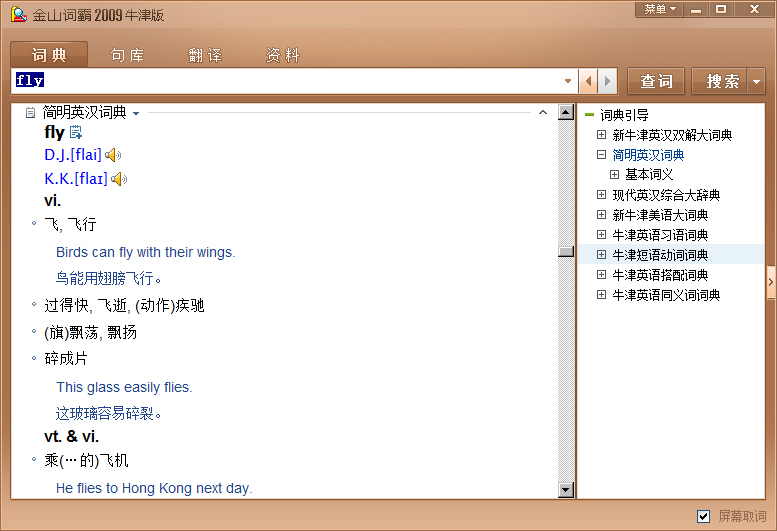The width and height of the screenshot is (777, 531).
Task: Click sentence 'Birds can fly with their wings.'
Action: [x=146, y=252]
